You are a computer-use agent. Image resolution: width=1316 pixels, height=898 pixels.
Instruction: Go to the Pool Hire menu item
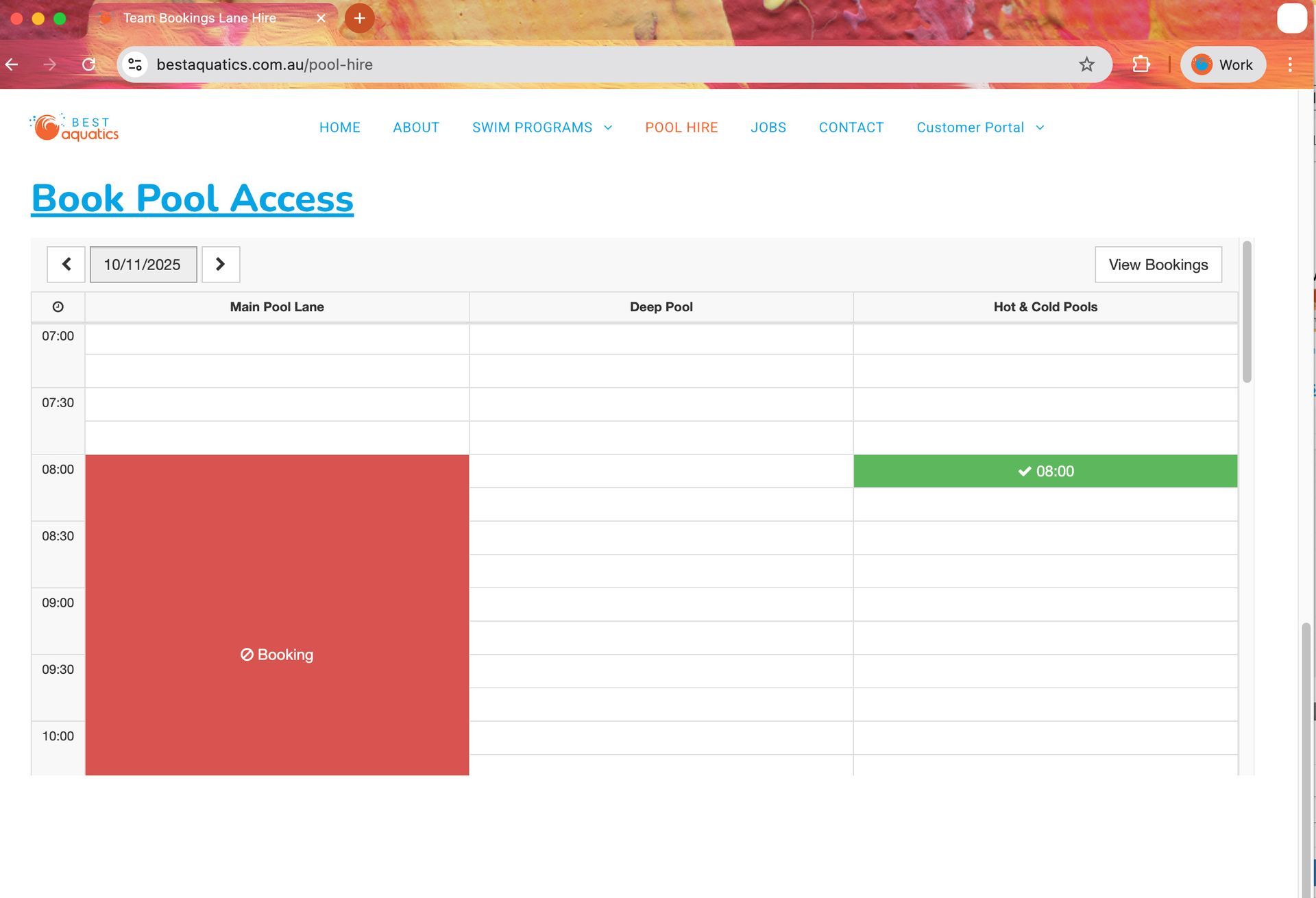(681, 128)
